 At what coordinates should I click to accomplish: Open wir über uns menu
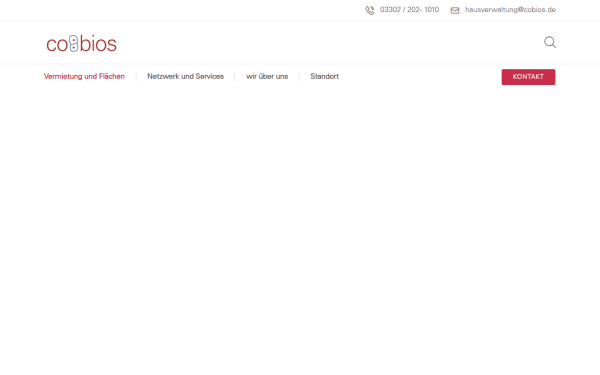coord(267,77)
